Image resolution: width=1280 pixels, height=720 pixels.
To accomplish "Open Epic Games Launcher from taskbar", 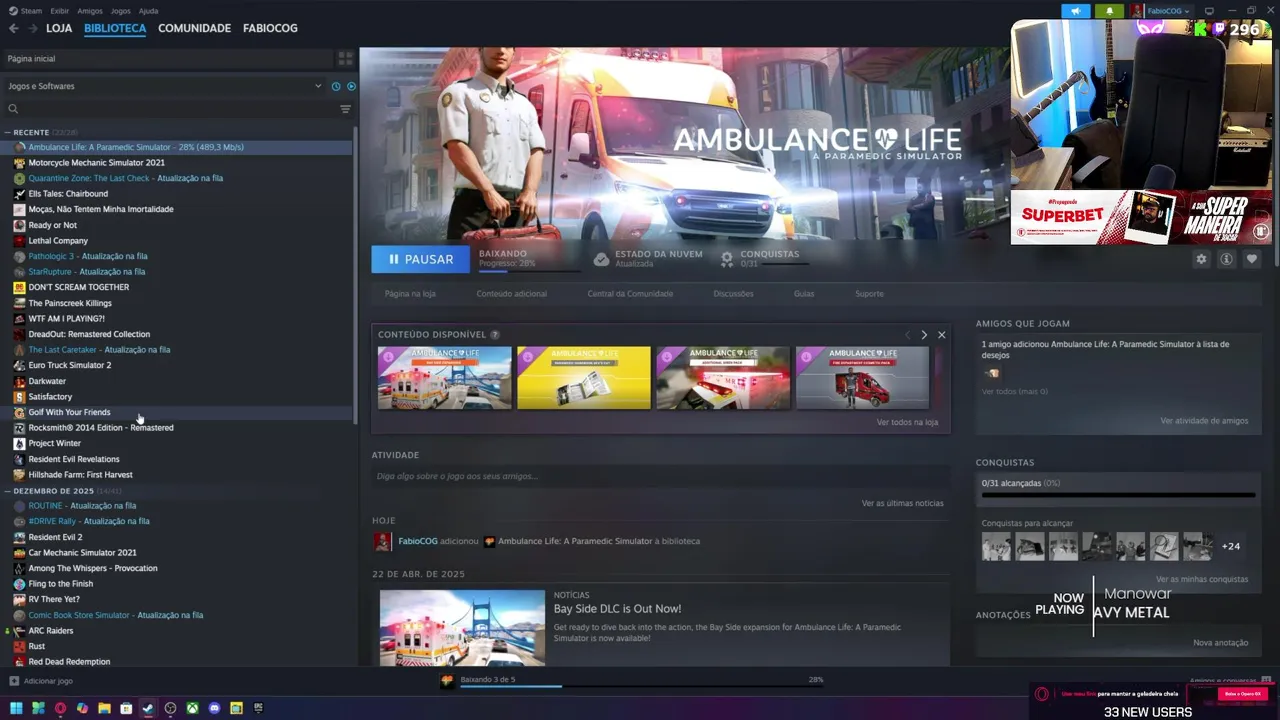I will pos(258,708).
